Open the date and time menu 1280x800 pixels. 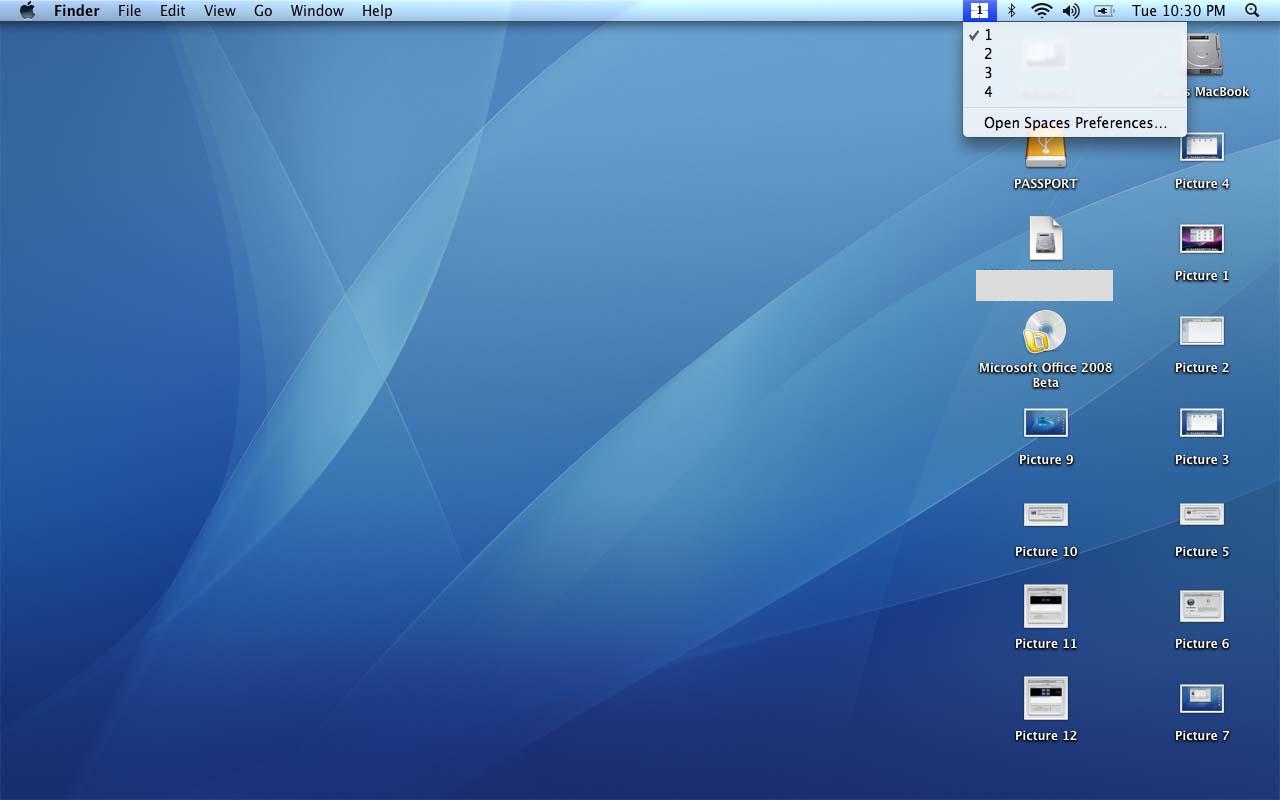click(x=1178, y=11)
